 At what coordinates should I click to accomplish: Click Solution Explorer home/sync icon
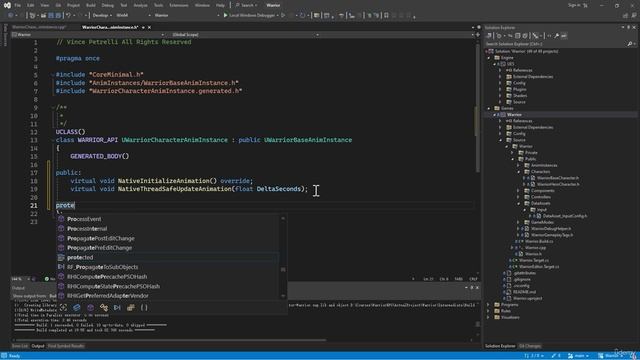click(489, 36)
